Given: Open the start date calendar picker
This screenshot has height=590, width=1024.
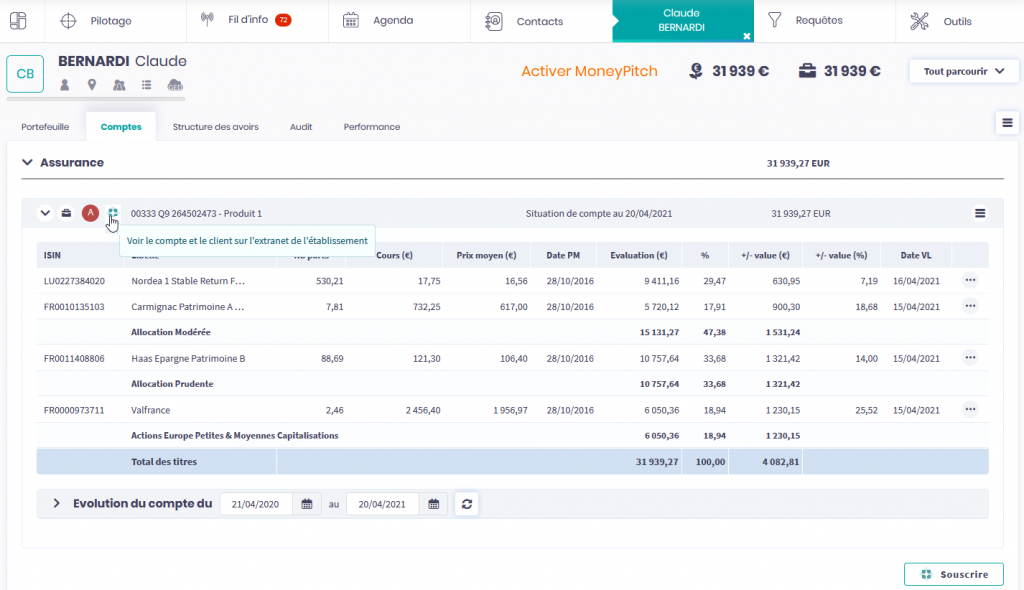Looking at the screenshot, I should coord(307,504).
